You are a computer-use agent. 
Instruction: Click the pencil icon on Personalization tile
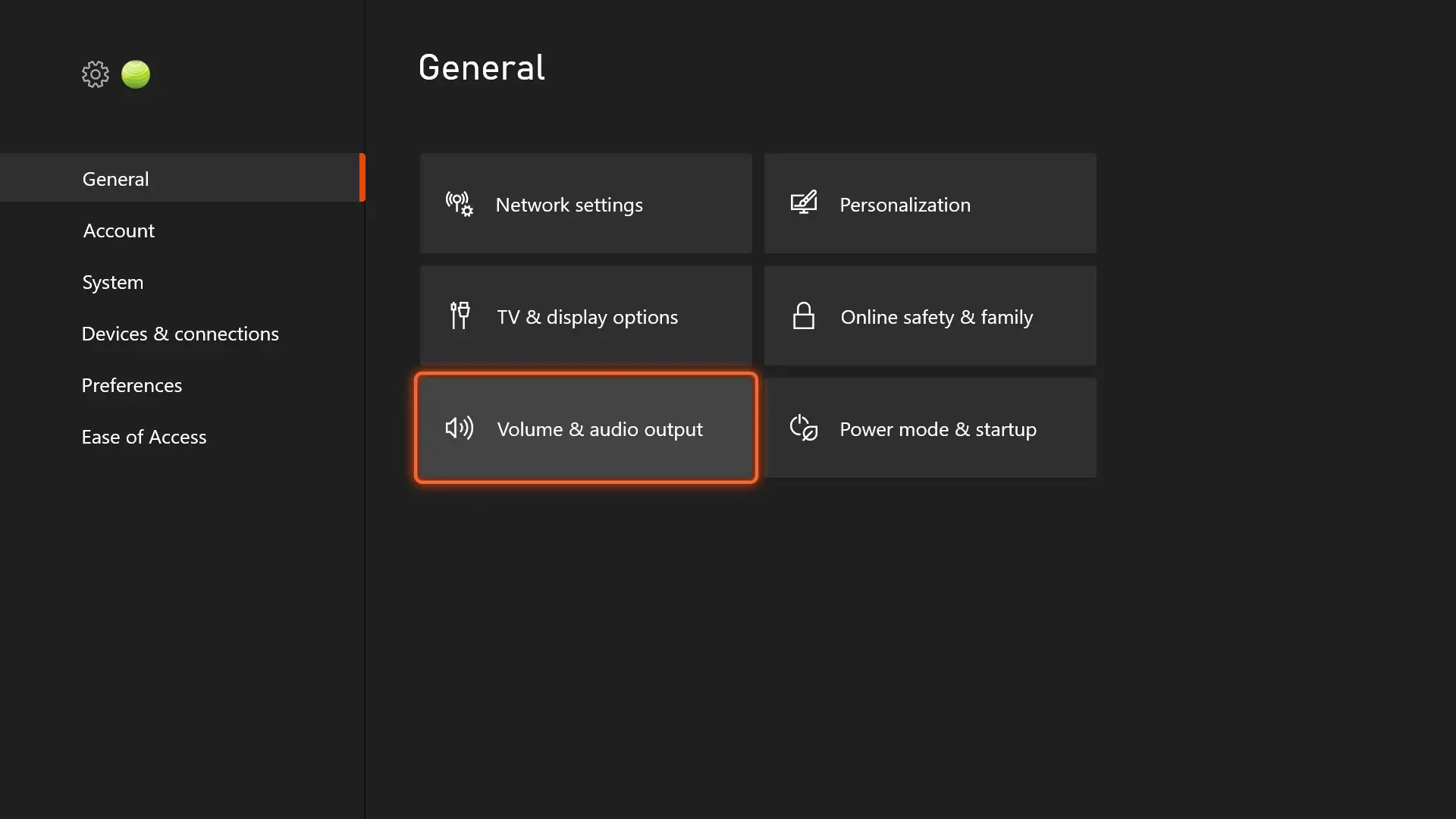tap(804, 202)
